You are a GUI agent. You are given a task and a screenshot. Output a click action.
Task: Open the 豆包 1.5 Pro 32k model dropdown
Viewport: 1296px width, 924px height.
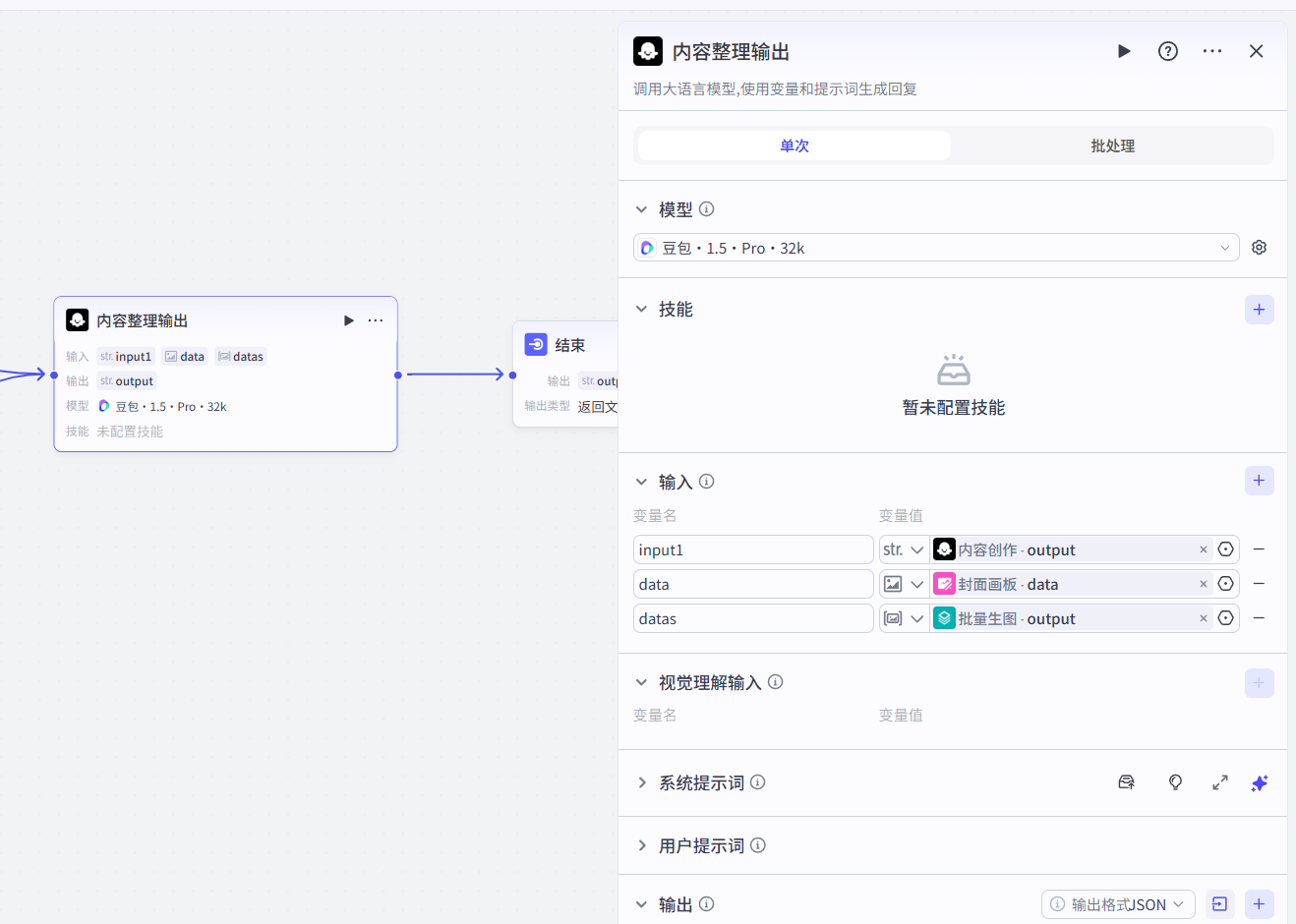coord(936,248)
